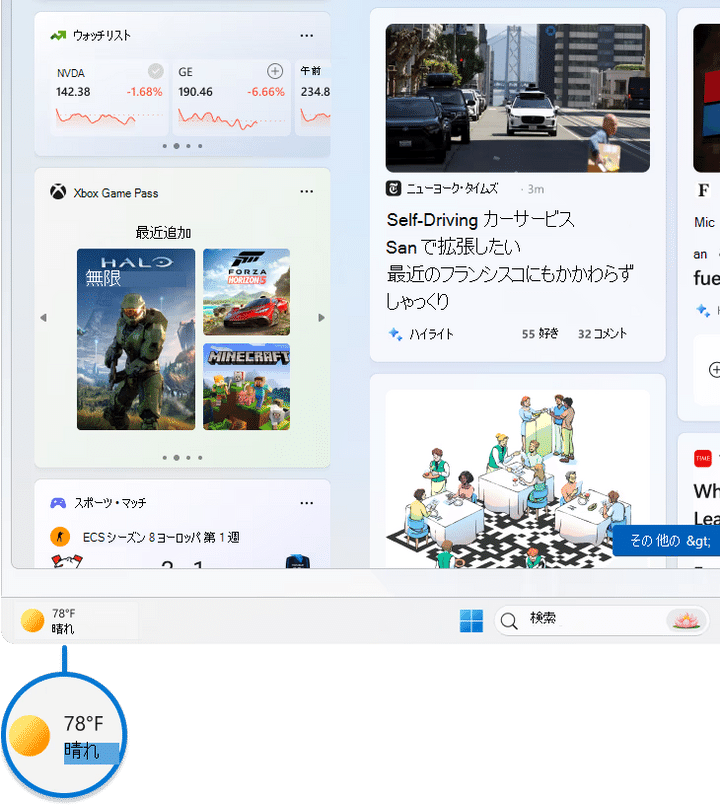Open the watchlist widget options menu

tap(306, 35)
